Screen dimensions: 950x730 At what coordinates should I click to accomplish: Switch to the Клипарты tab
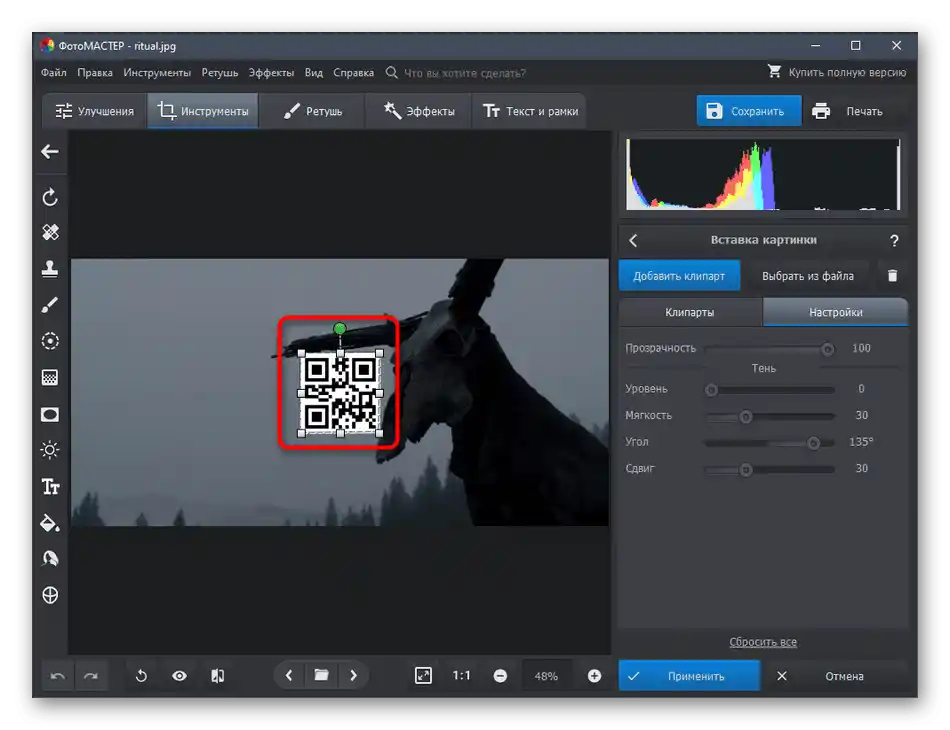[x=689, y=312]
